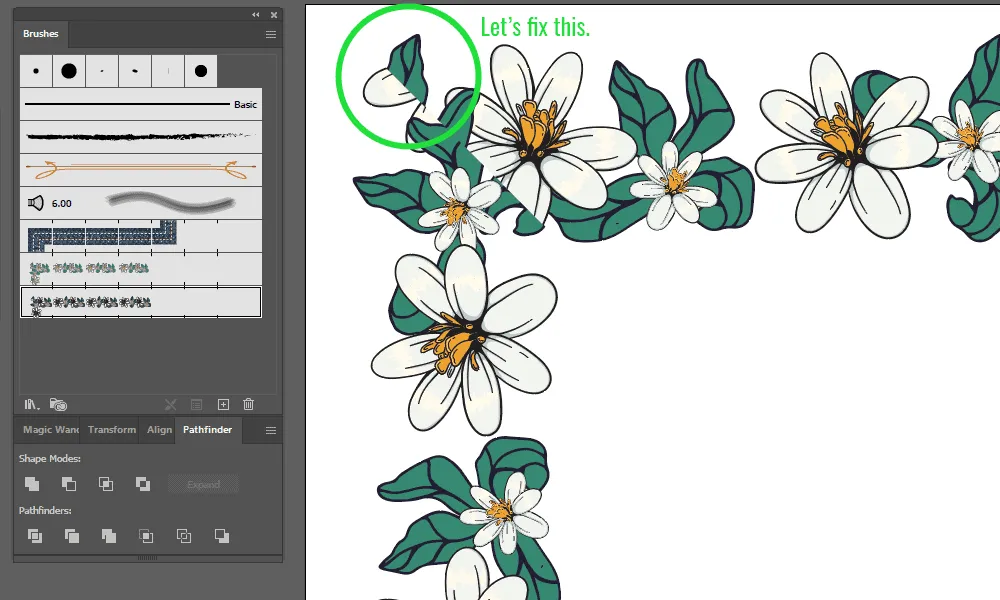1000x600 pixels.
Task: Open the Pathfinder panel menu
Action: 271,430
